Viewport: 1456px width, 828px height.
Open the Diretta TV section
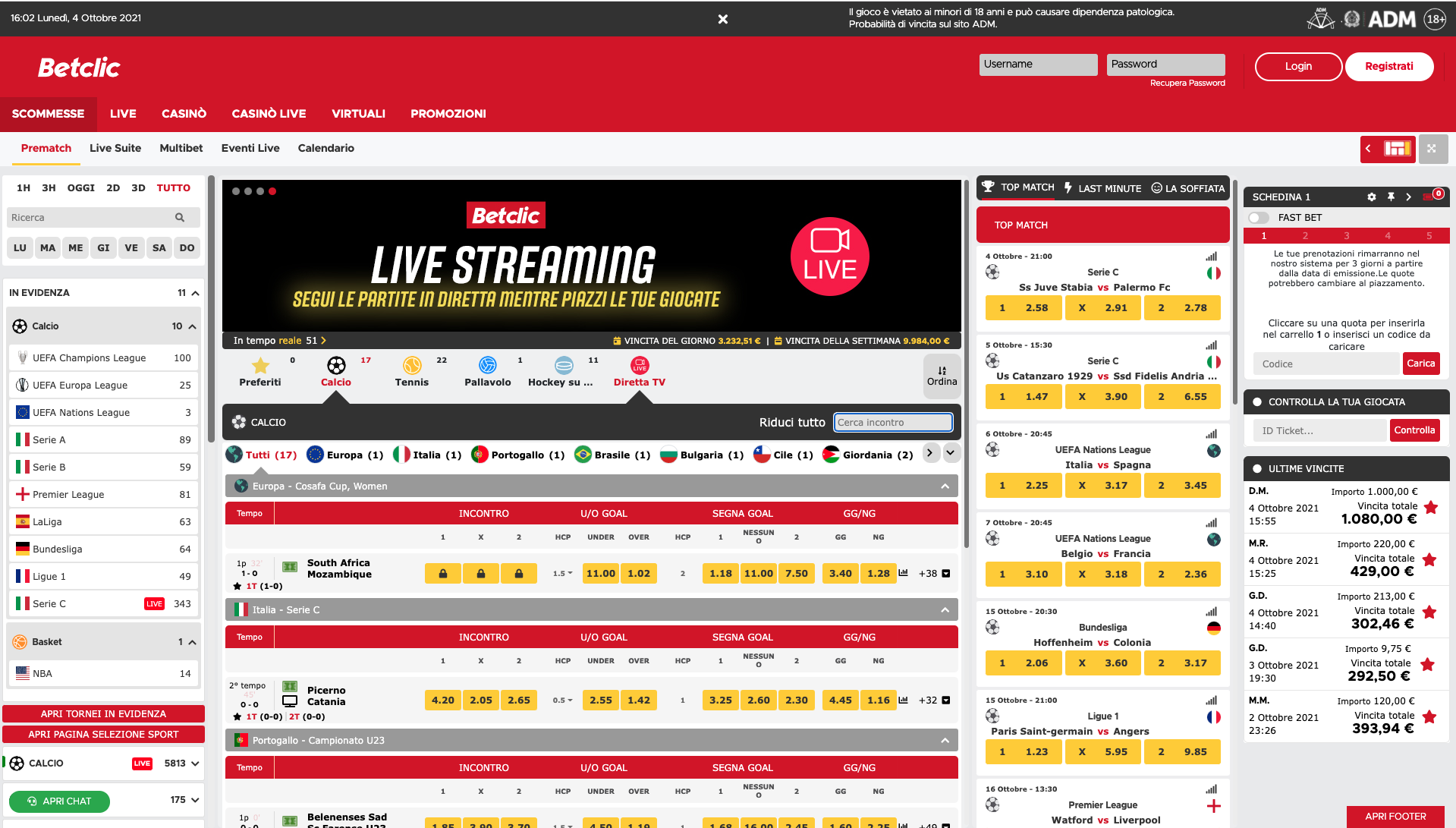tap(639, 370)
